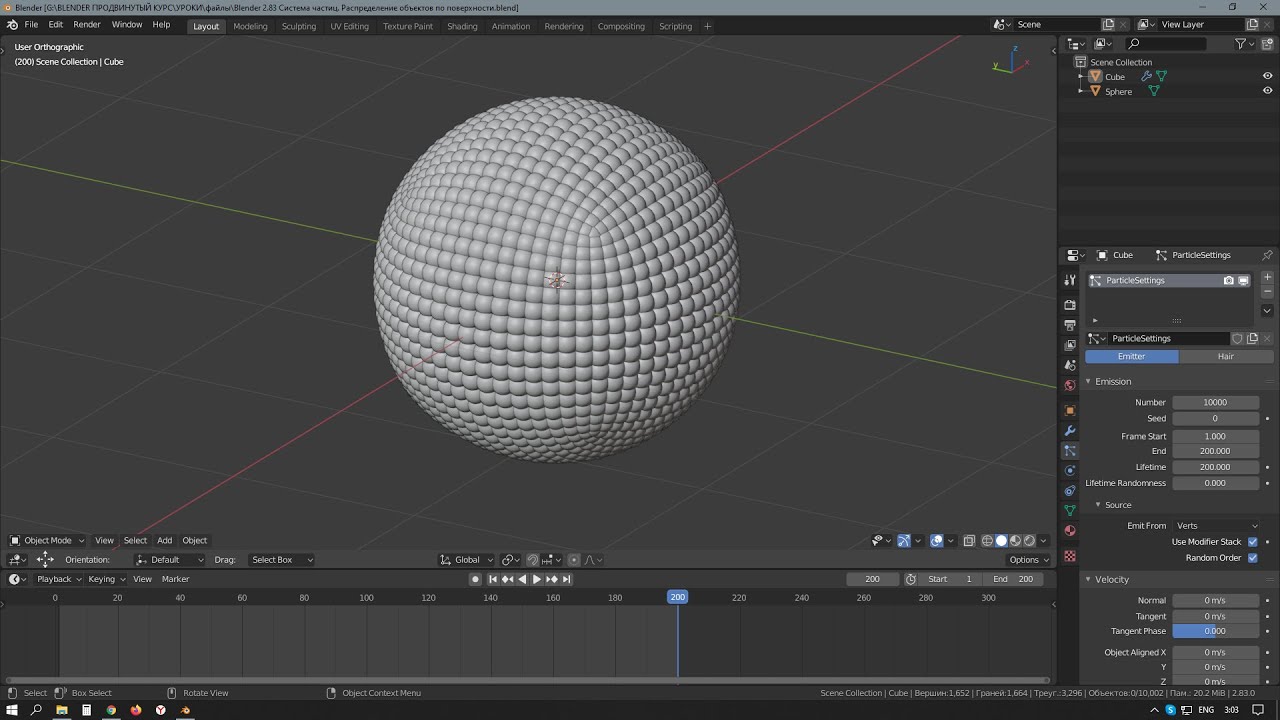The height and width of the screenshot is (720, 1280).
Task: Open the World properties tab
Action: [1070, 385]
